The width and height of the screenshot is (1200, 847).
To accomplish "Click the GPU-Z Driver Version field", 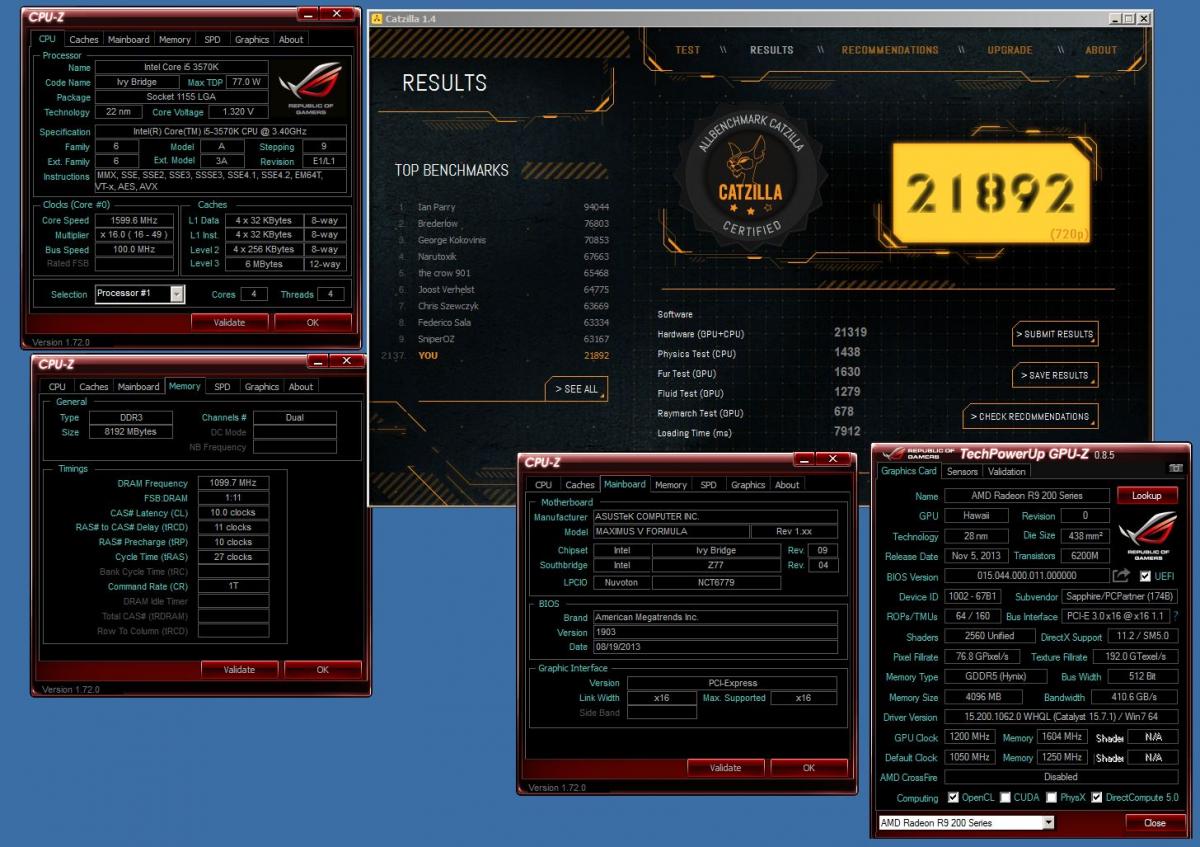I will 1062,717.
